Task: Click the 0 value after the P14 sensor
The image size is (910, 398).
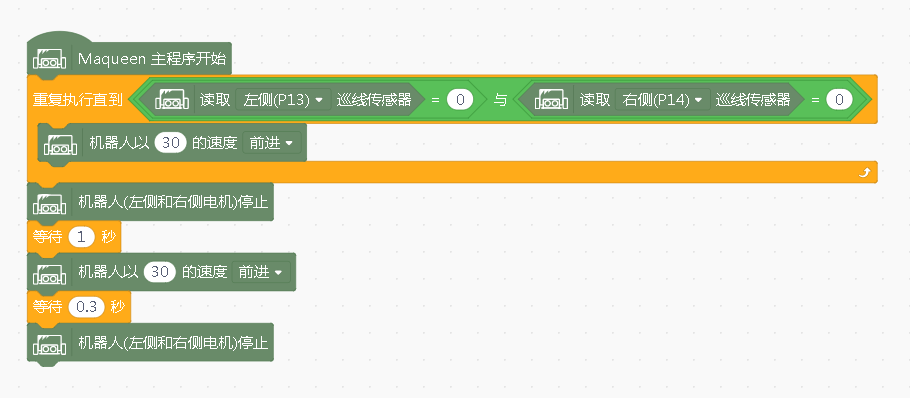Action: pyautogui.click(x=839, y=100)
